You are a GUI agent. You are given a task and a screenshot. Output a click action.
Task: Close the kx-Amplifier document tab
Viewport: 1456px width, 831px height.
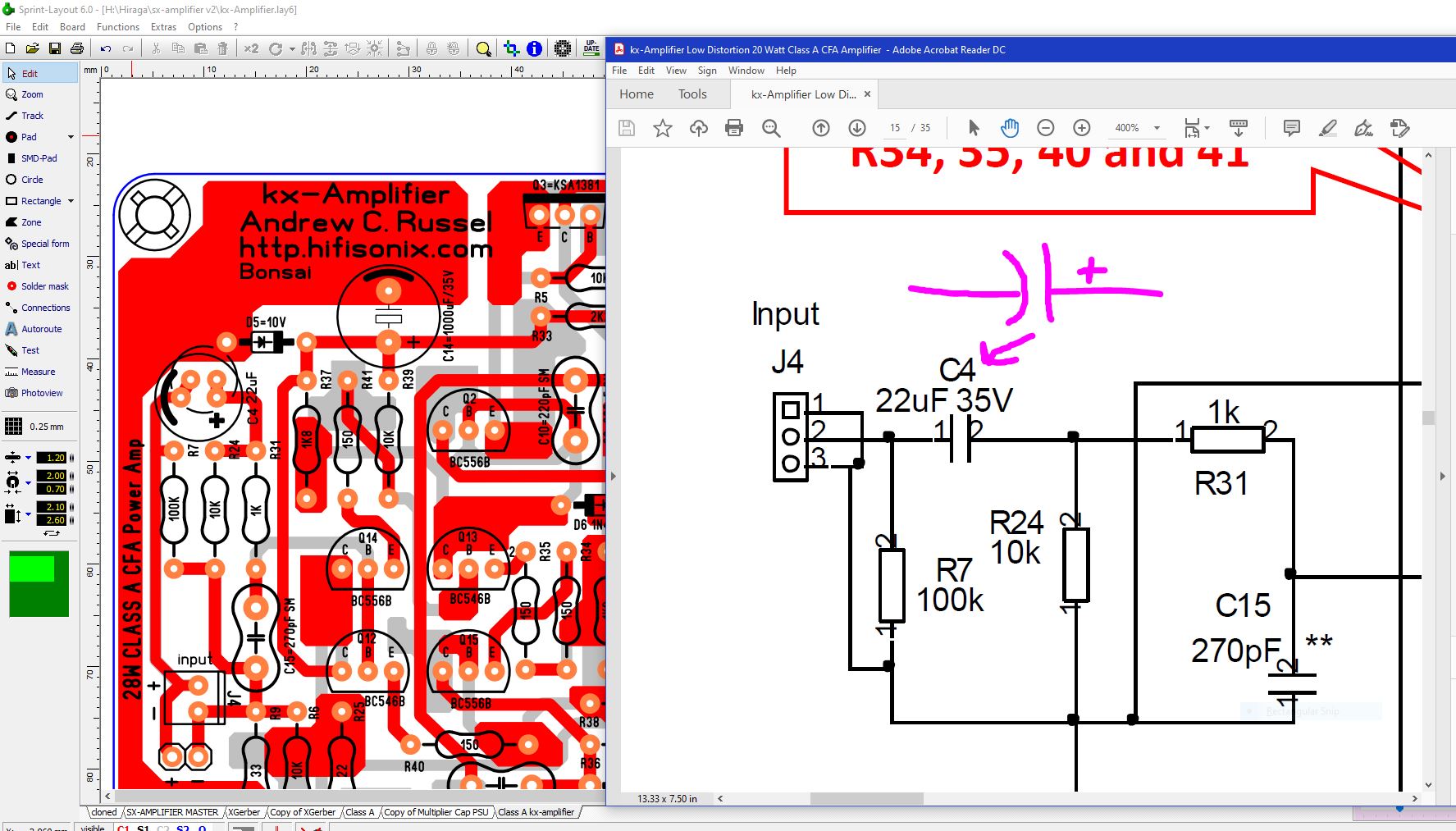tap(867, 94)
